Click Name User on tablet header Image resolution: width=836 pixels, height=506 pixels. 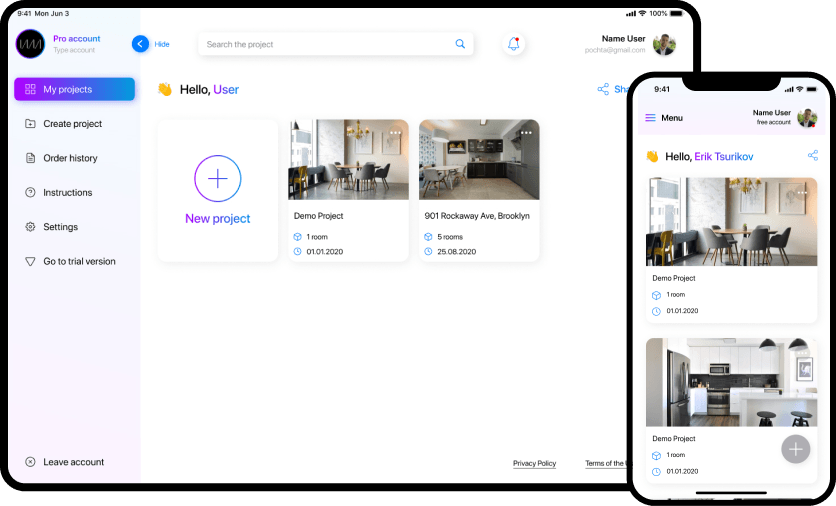(x=623, y=38)
